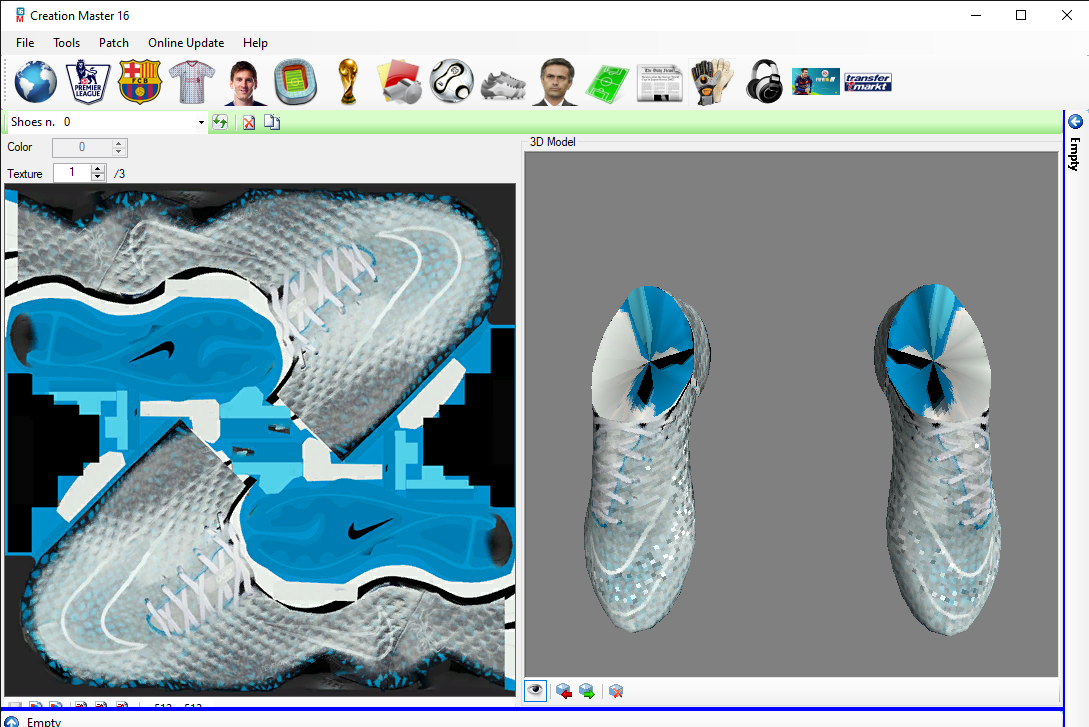
Task: Click the transfermarkt toolbar icon
Action: tap(867, 83)
